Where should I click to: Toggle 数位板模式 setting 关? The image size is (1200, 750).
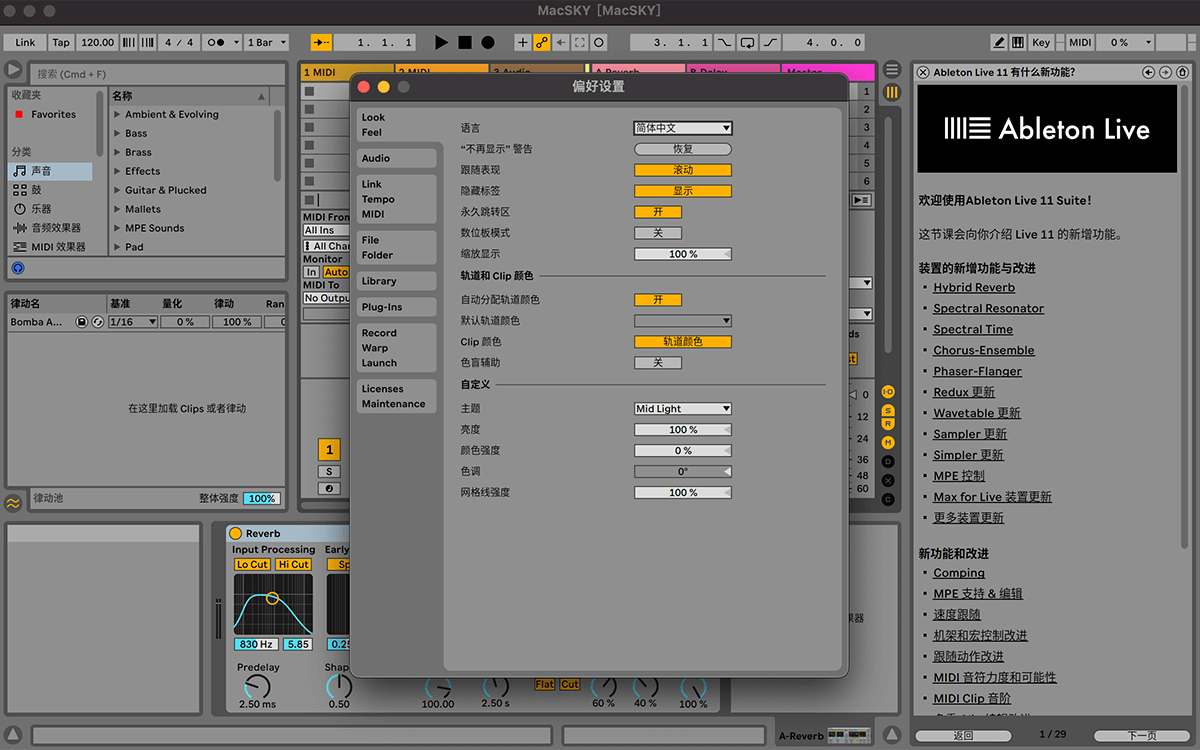(658, 233)
